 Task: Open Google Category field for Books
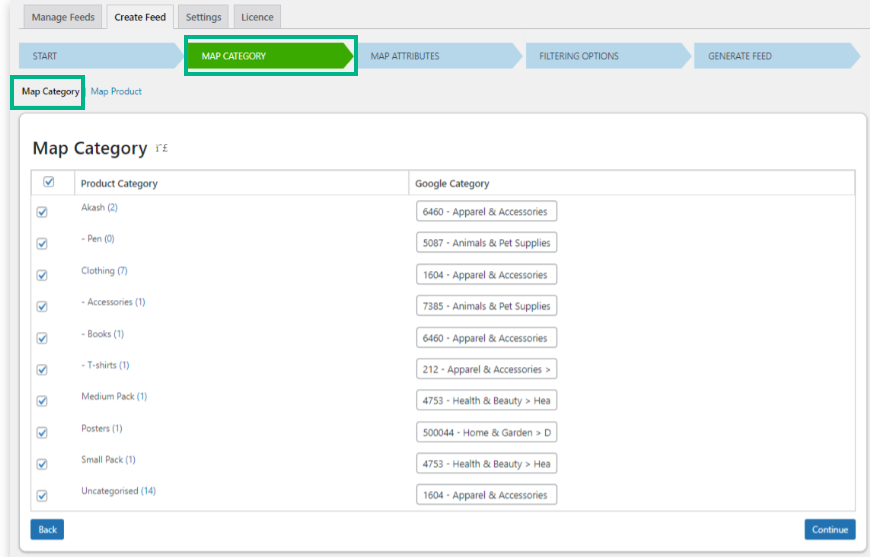(x=487, y=338)
